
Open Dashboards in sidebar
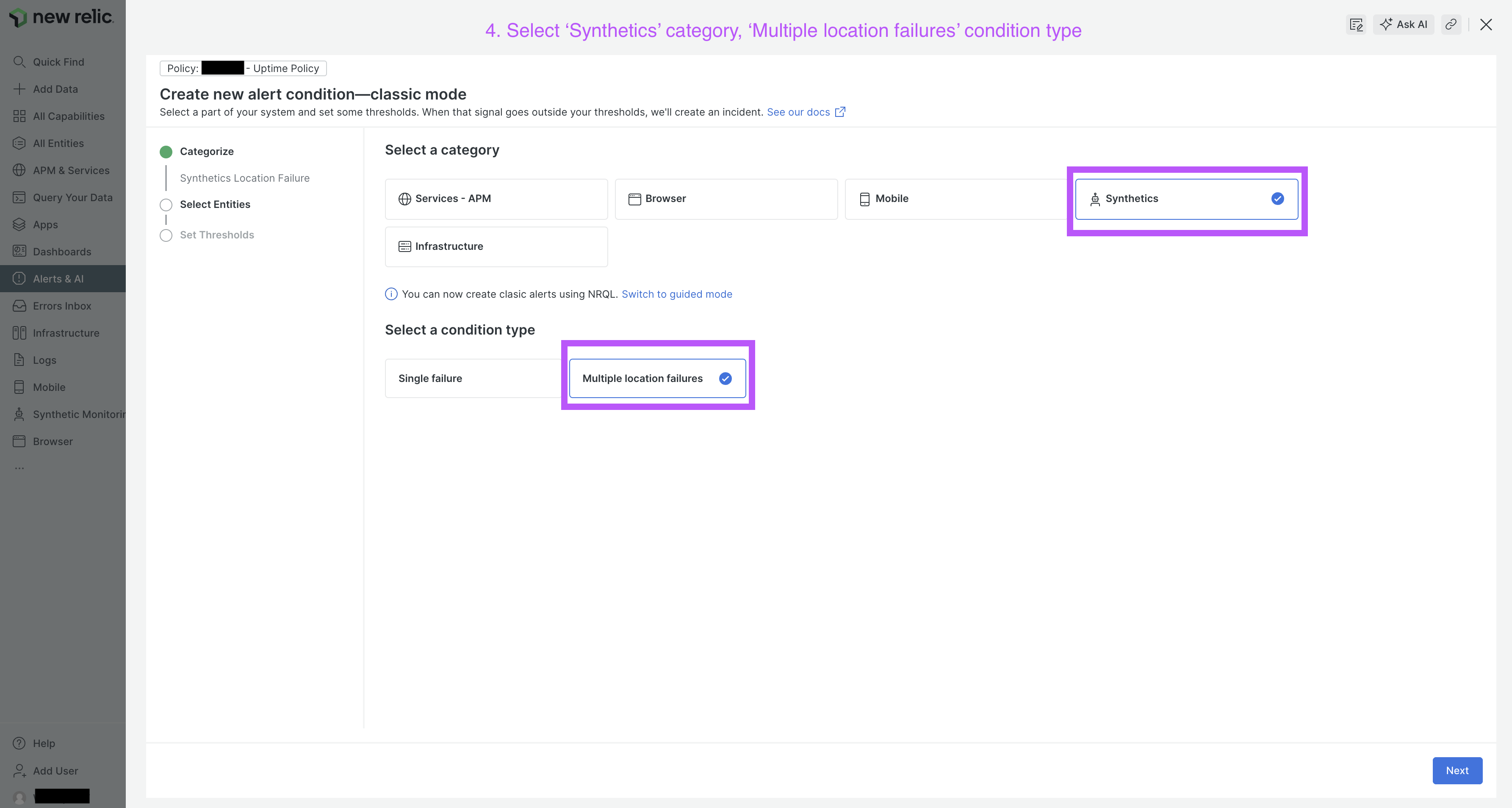click(62, 251)
